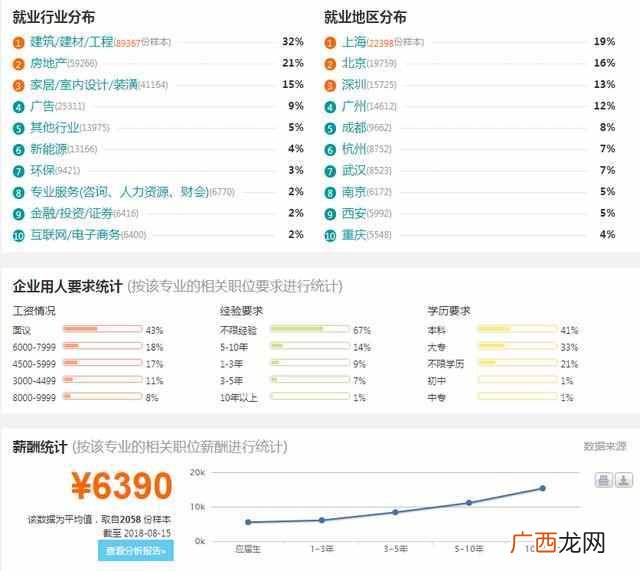Open the 金融/投资/证券 link
This screenshot has width=640, height=571.
coord(71,213)
